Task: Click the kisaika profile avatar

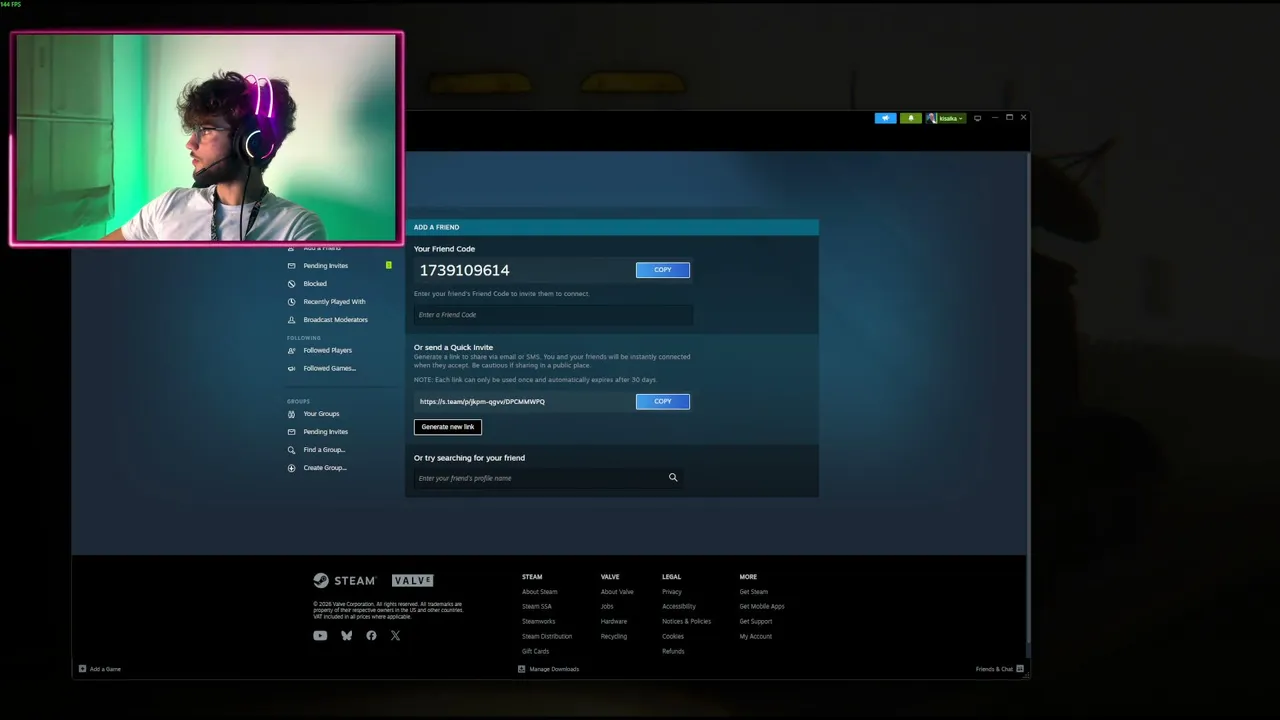Action: (931, 118)
